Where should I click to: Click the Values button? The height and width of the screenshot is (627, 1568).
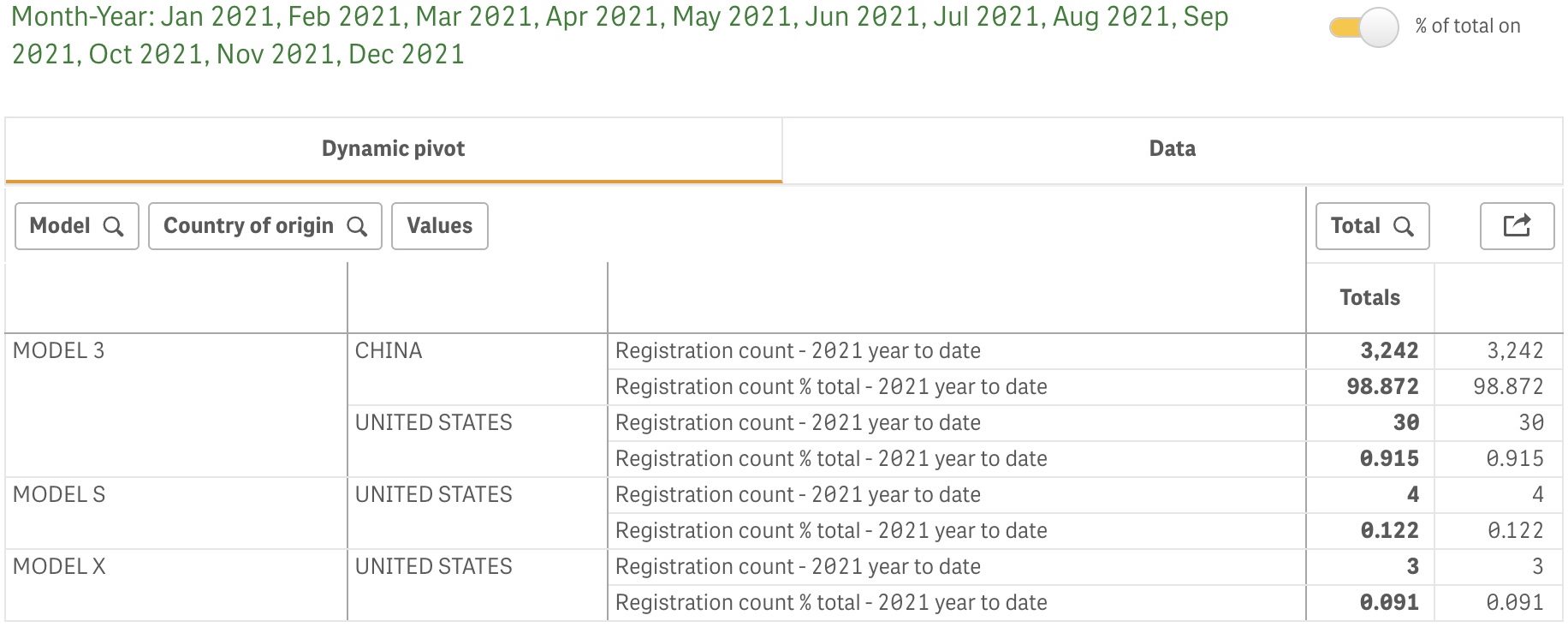click(440, 226)
